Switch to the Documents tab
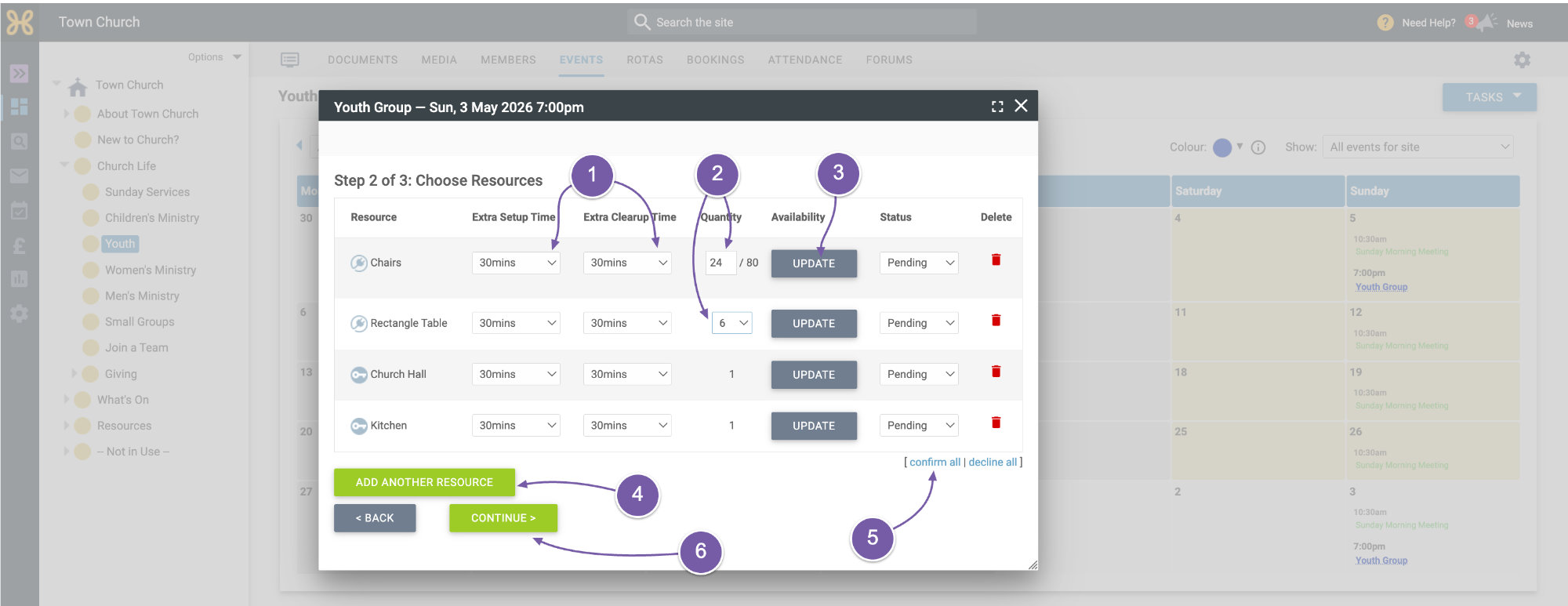Screen dimensions: 1568x606 [x=363, y=60]
